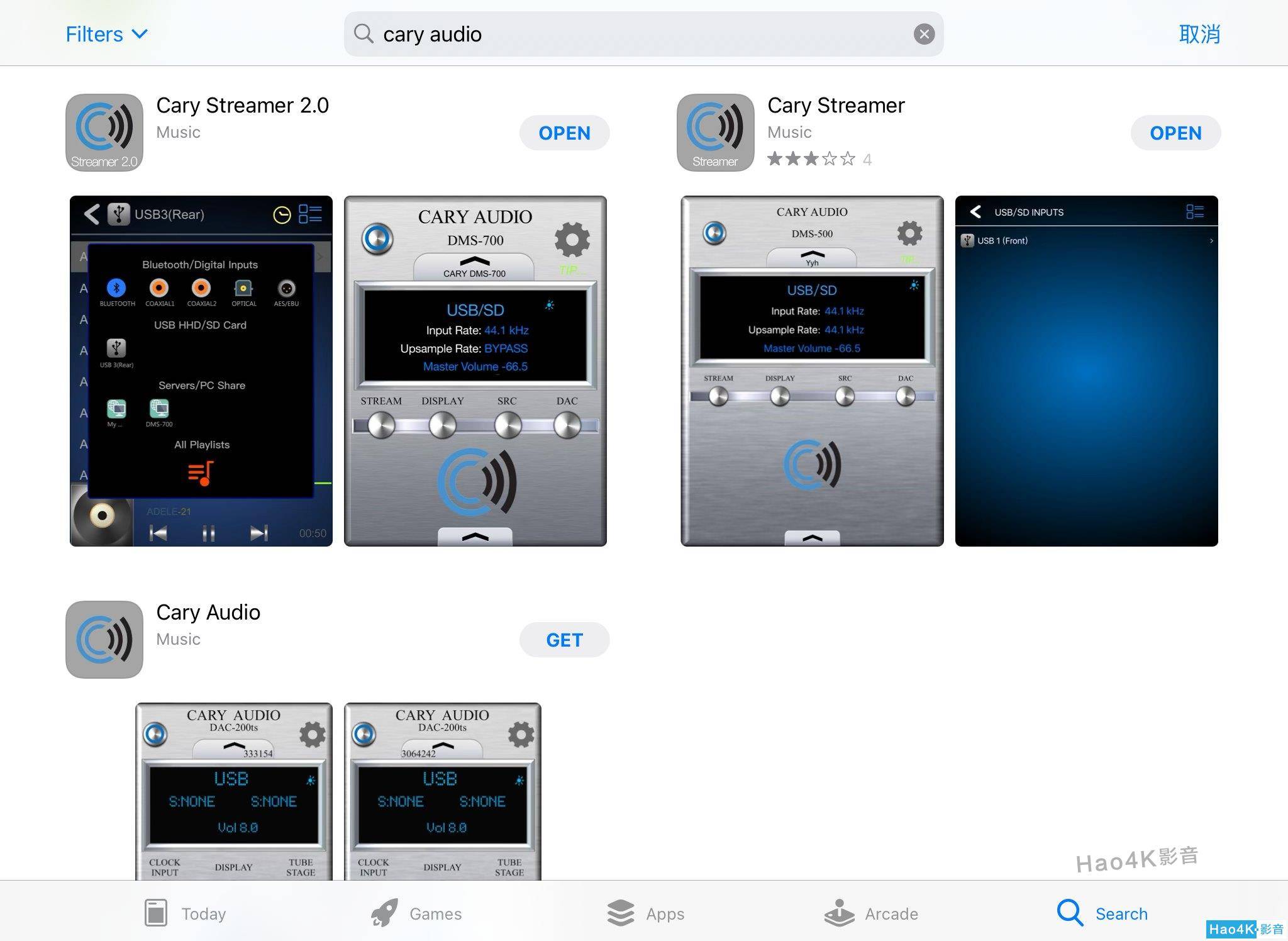Open DMS-700 remote screenshot
Screen dimensions: 1288x941
click(475, 371)
